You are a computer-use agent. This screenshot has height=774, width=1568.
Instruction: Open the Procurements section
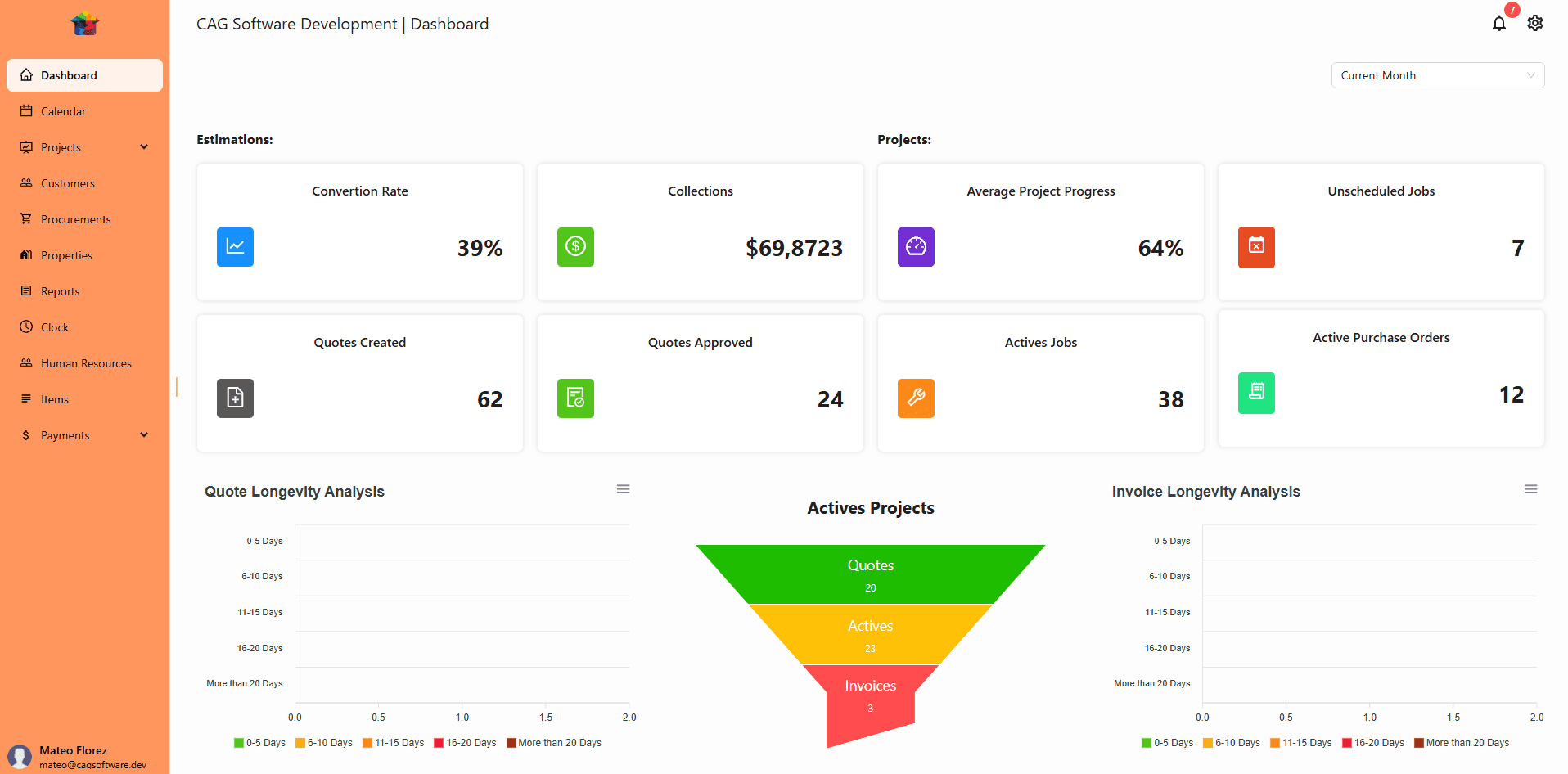(x=75, y=218)
